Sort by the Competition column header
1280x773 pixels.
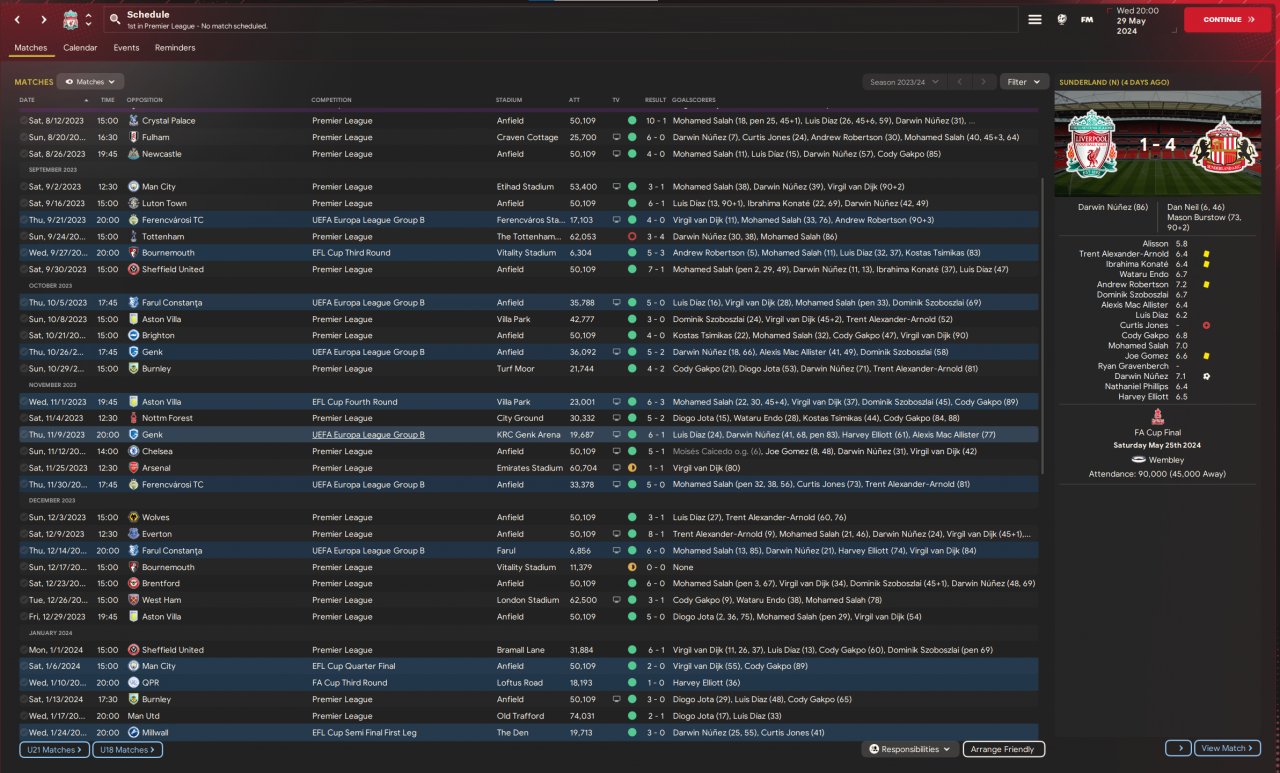coord(331,100)
